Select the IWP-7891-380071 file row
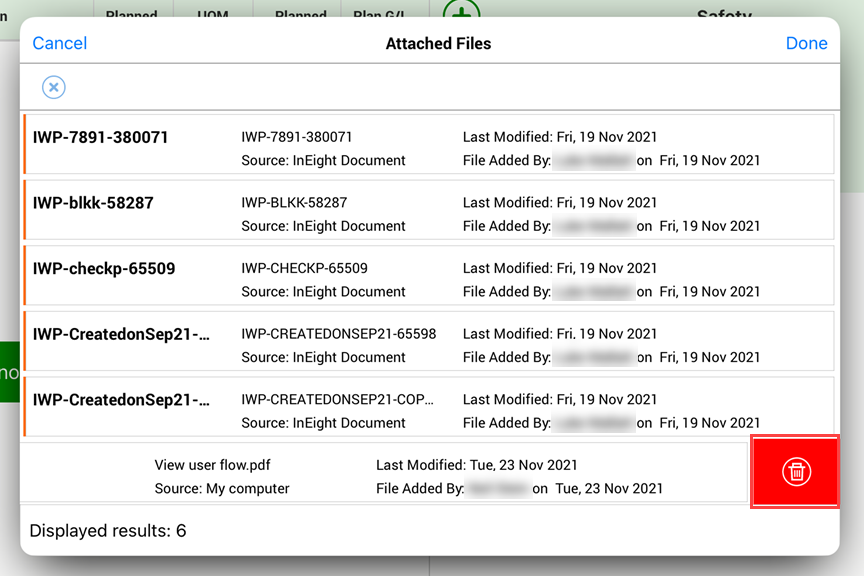This screenshot has height=576, width=864. tap(101, 138)
